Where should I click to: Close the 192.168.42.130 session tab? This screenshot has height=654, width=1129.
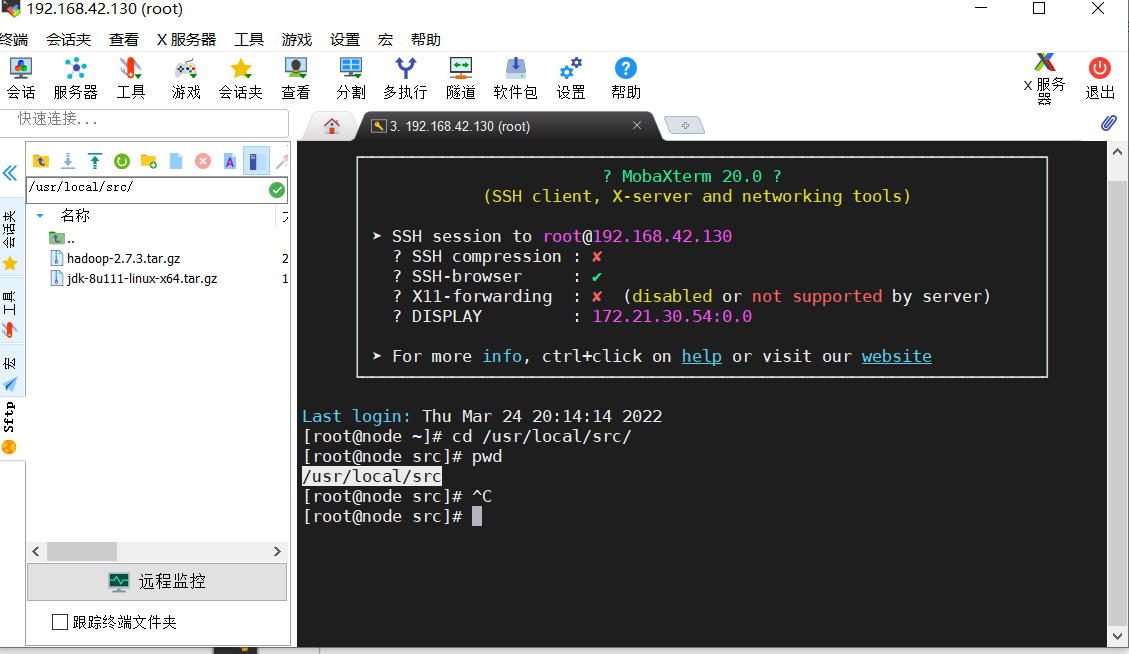(x=637, y=125)
